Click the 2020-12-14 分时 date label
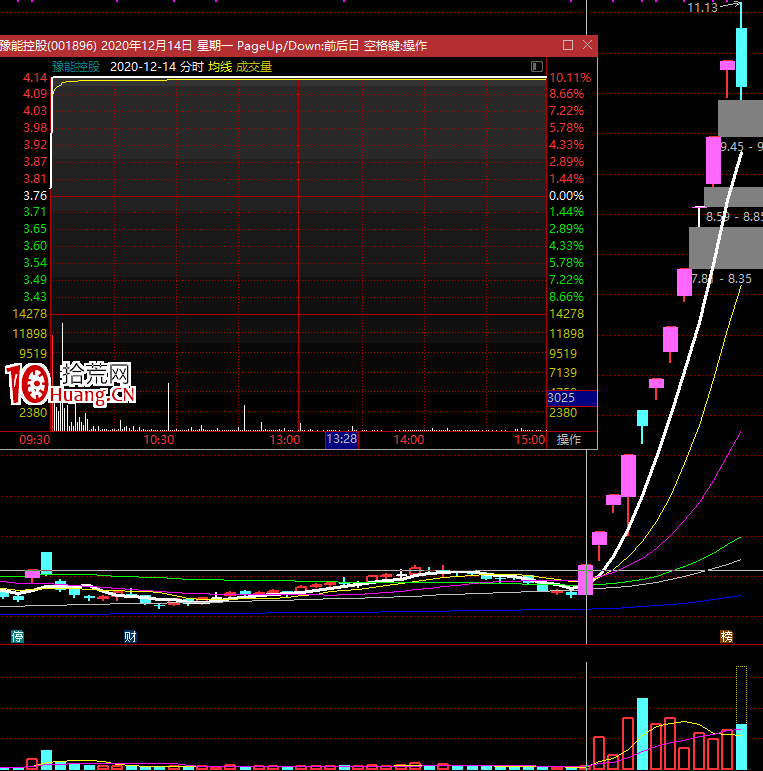This screenshot has width=763, height=771. pyautogui.click(x=156, y=67)
